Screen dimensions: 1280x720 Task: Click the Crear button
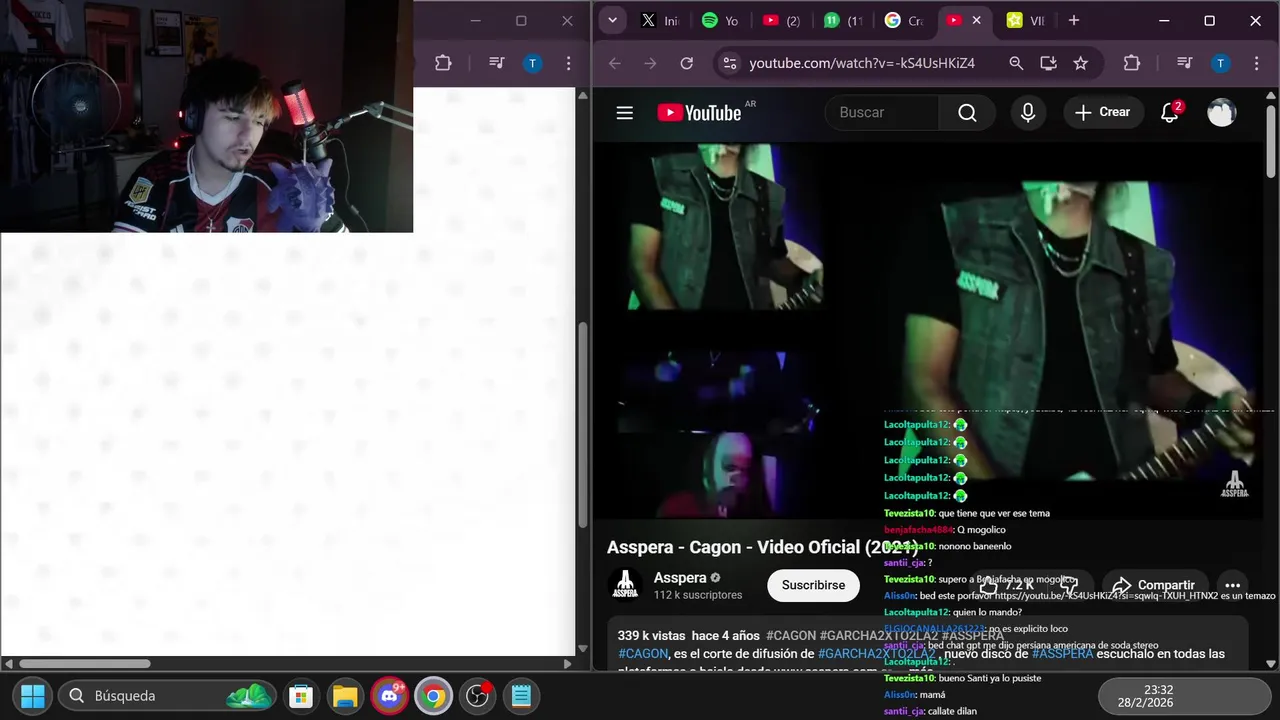point(1103,112)
